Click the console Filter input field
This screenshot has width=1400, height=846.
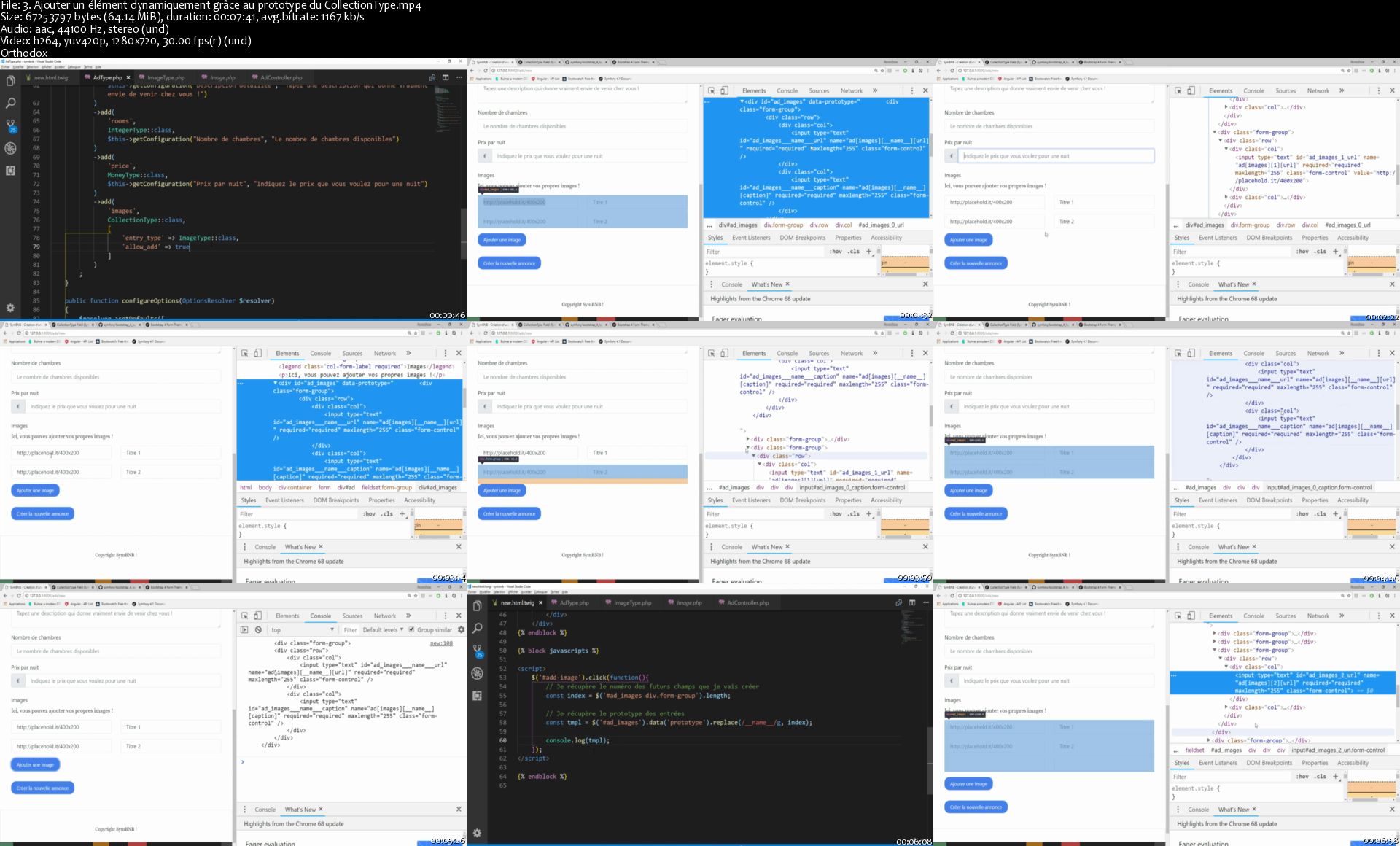point(351,629)
